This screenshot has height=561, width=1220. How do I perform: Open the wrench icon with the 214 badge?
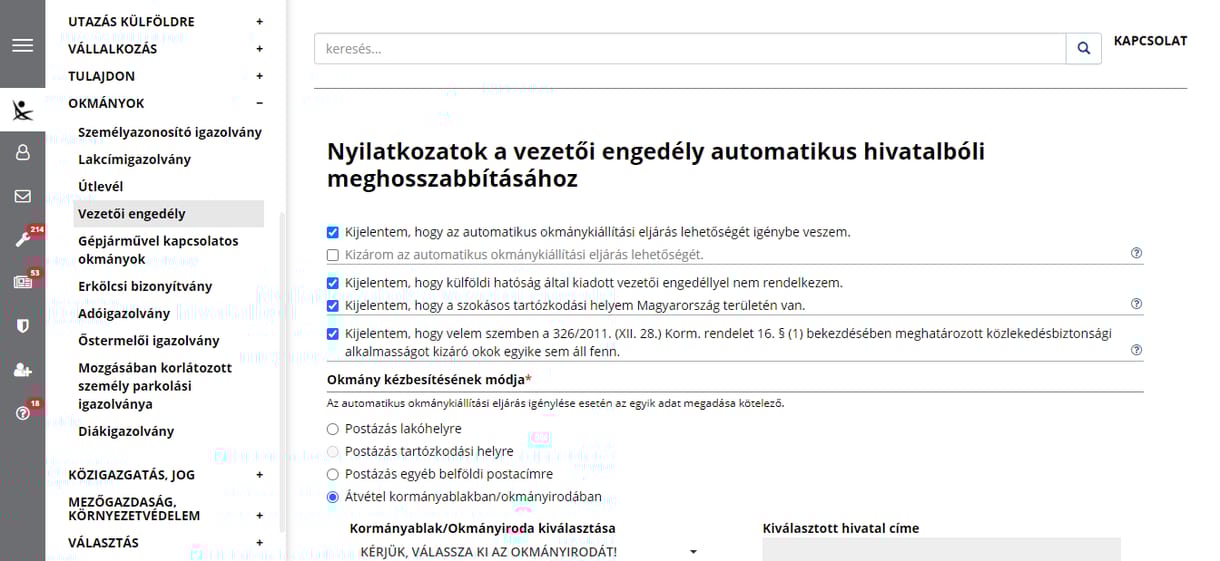click(22, 239)
